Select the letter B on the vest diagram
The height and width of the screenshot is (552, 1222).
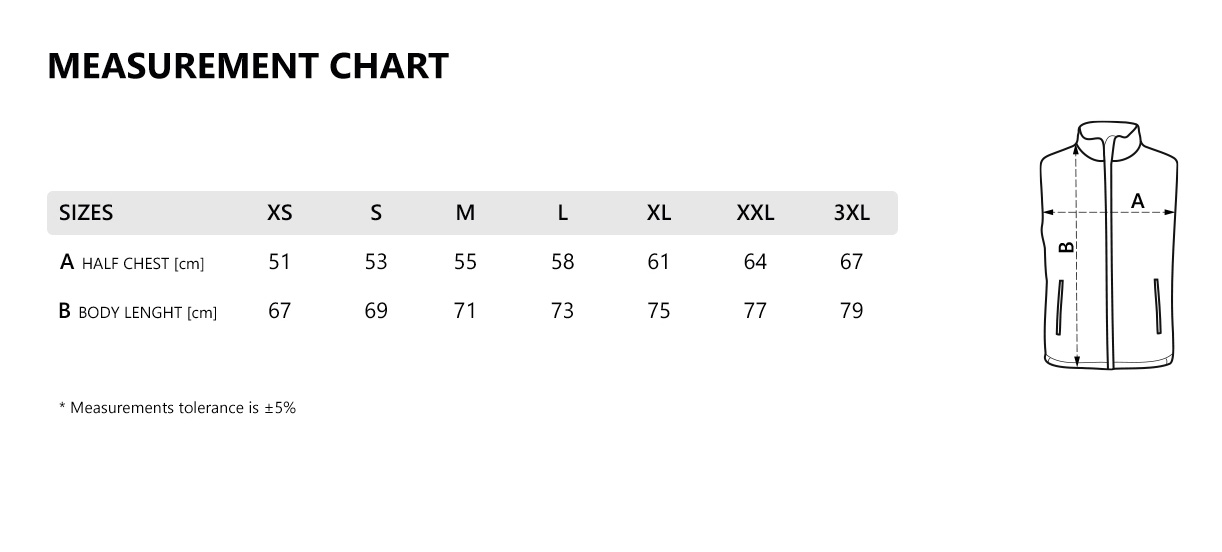(1066, 246)
